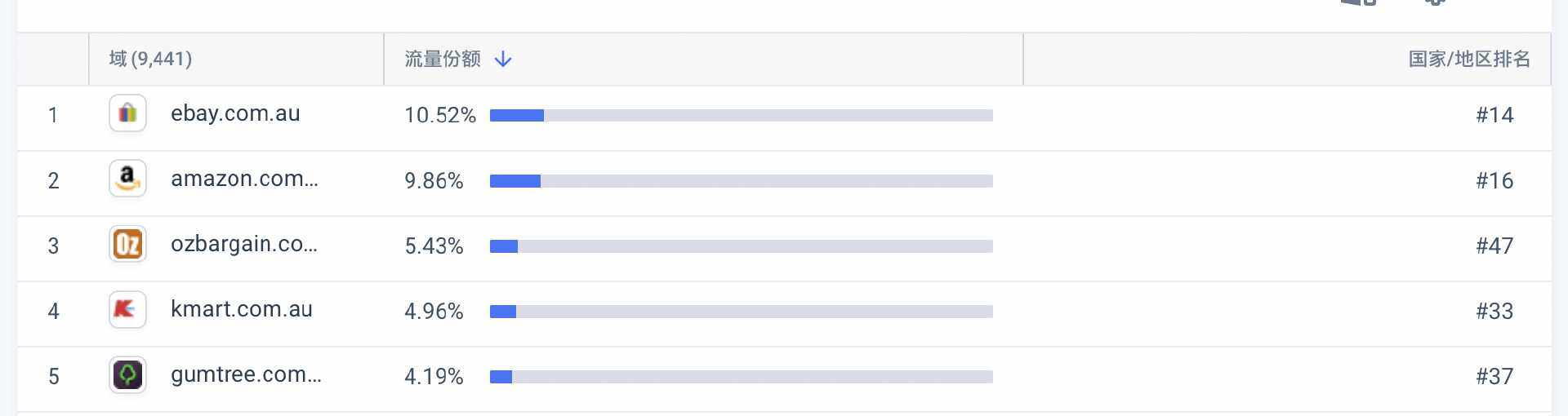Open the ozbargain.co… domain link
This screenshot has width=1568, height=416.
[x=243, y=244]
